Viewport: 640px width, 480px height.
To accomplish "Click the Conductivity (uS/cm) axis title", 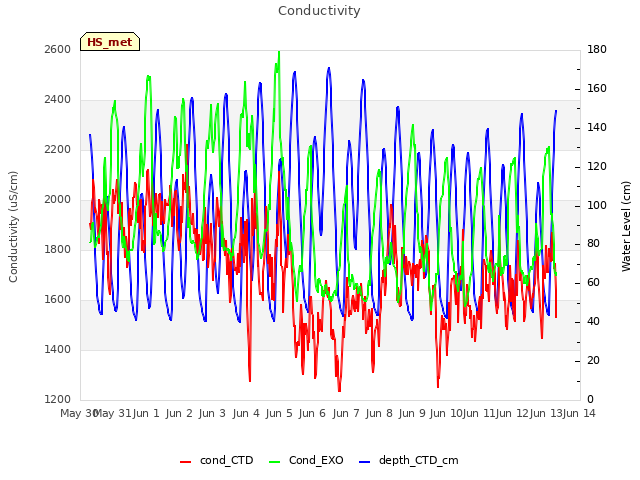I will pyautogui.click(x=13, y=227).
